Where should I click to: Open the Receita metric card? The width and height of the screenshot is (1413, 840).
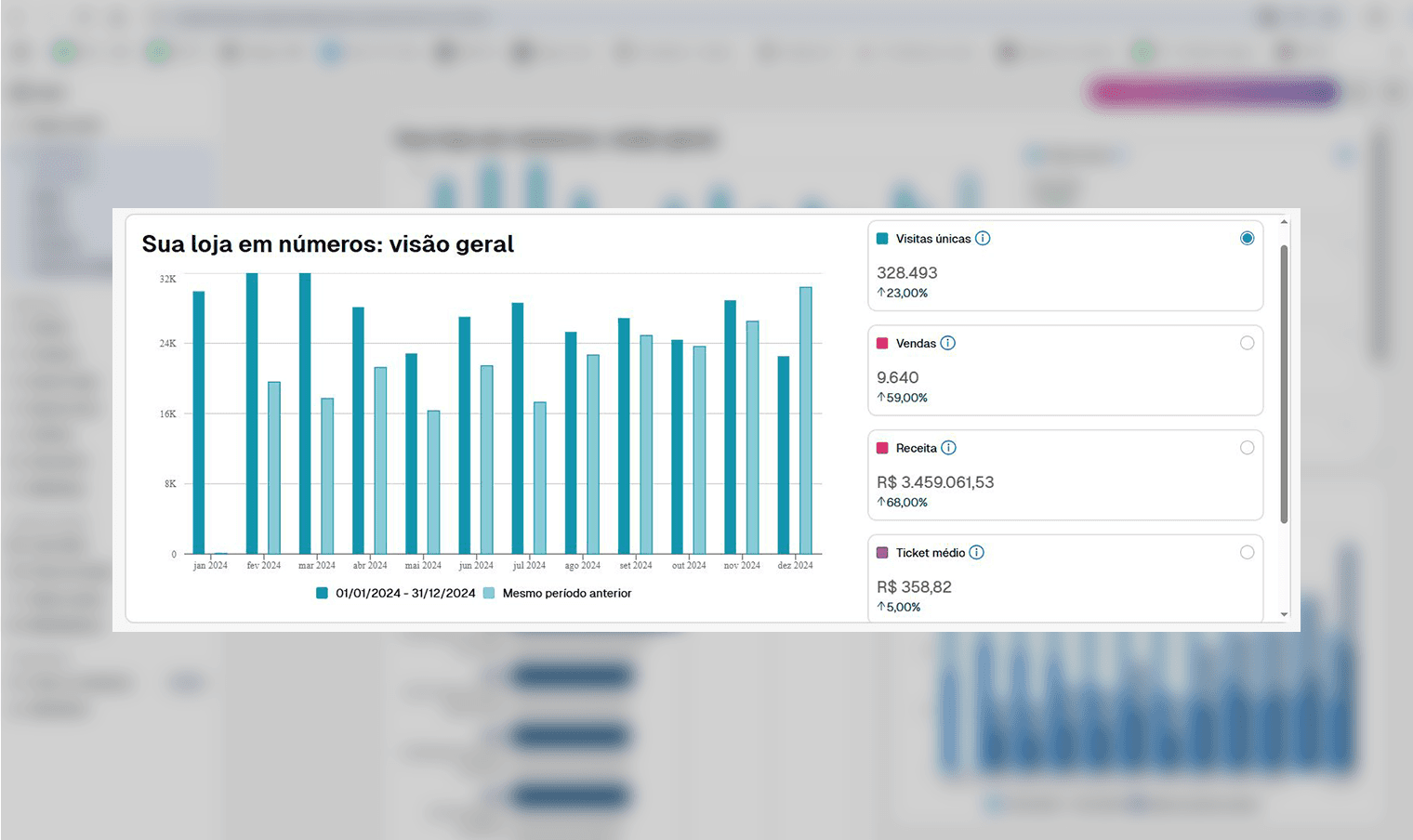pyautogui.click(x=1065, y=475)
